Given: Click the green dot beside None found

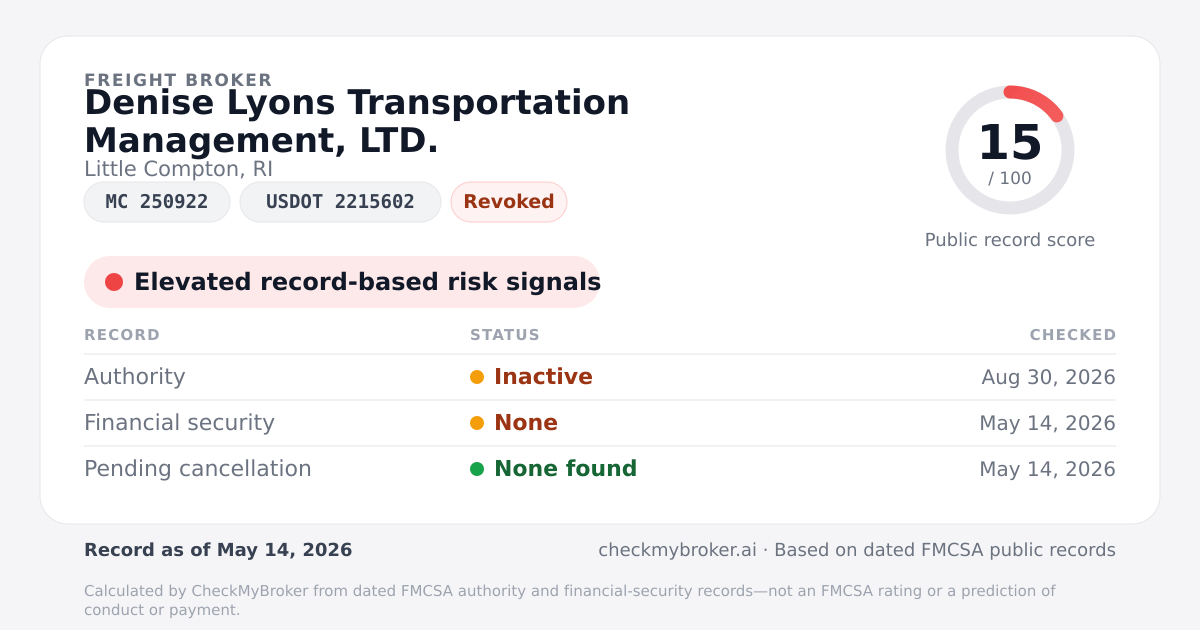Looking at the screenshot, I should [477, 469].
